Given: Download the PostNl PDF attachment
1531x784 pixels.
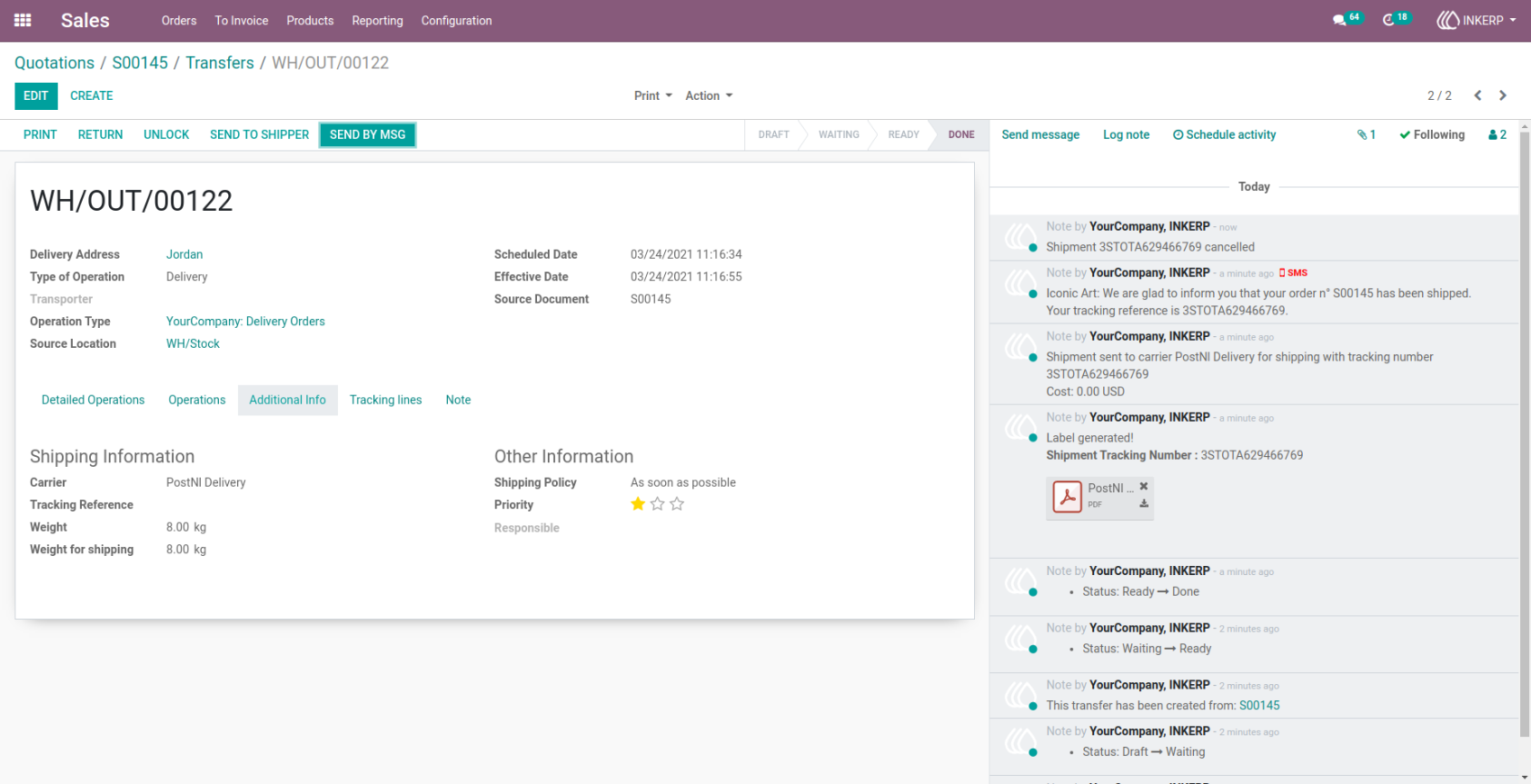Looking at the screenshot, I should (1144, 504).
